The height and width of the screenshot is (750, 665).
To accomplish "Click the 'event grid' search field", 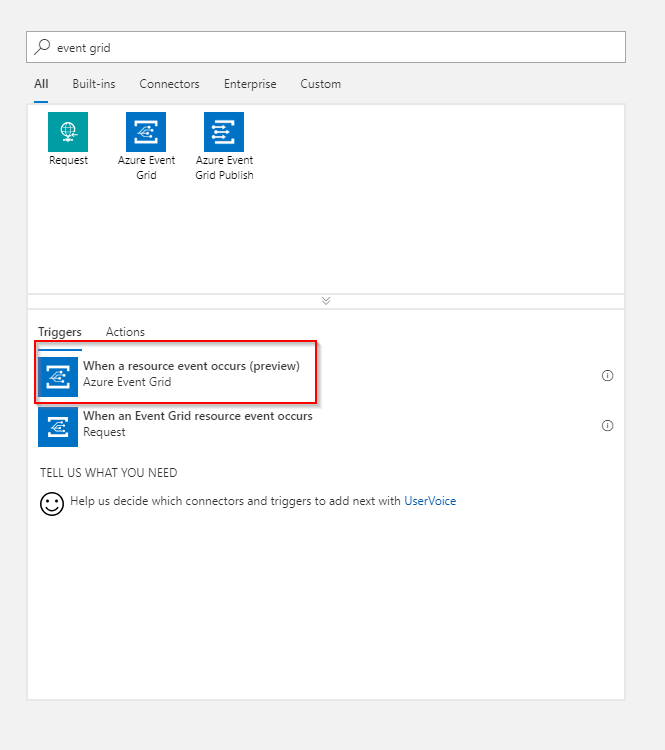I will [326, 47].
